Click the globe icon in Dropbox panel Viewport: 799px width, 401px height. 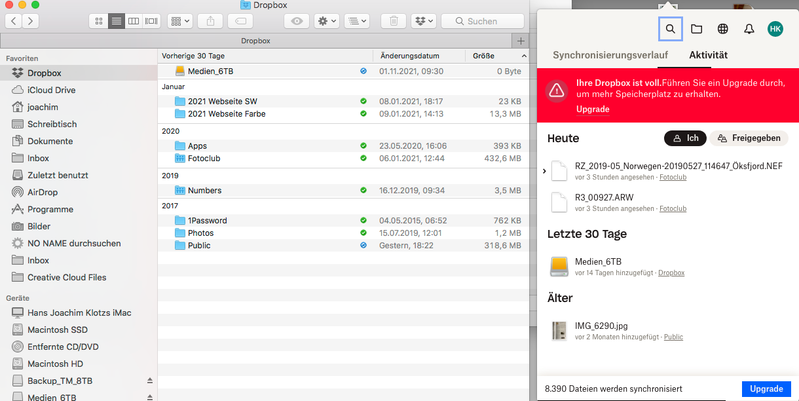click(x=723, y=29)
